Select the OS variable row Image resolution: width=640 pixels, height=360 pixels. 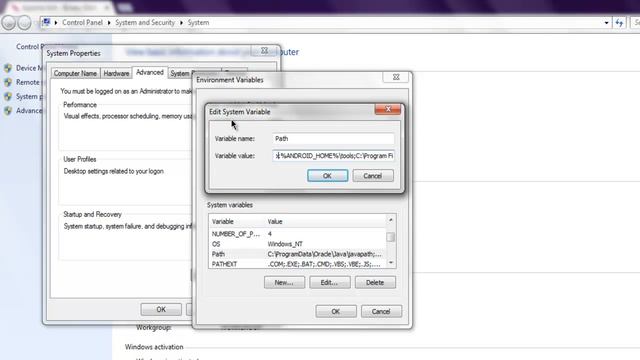297,244
